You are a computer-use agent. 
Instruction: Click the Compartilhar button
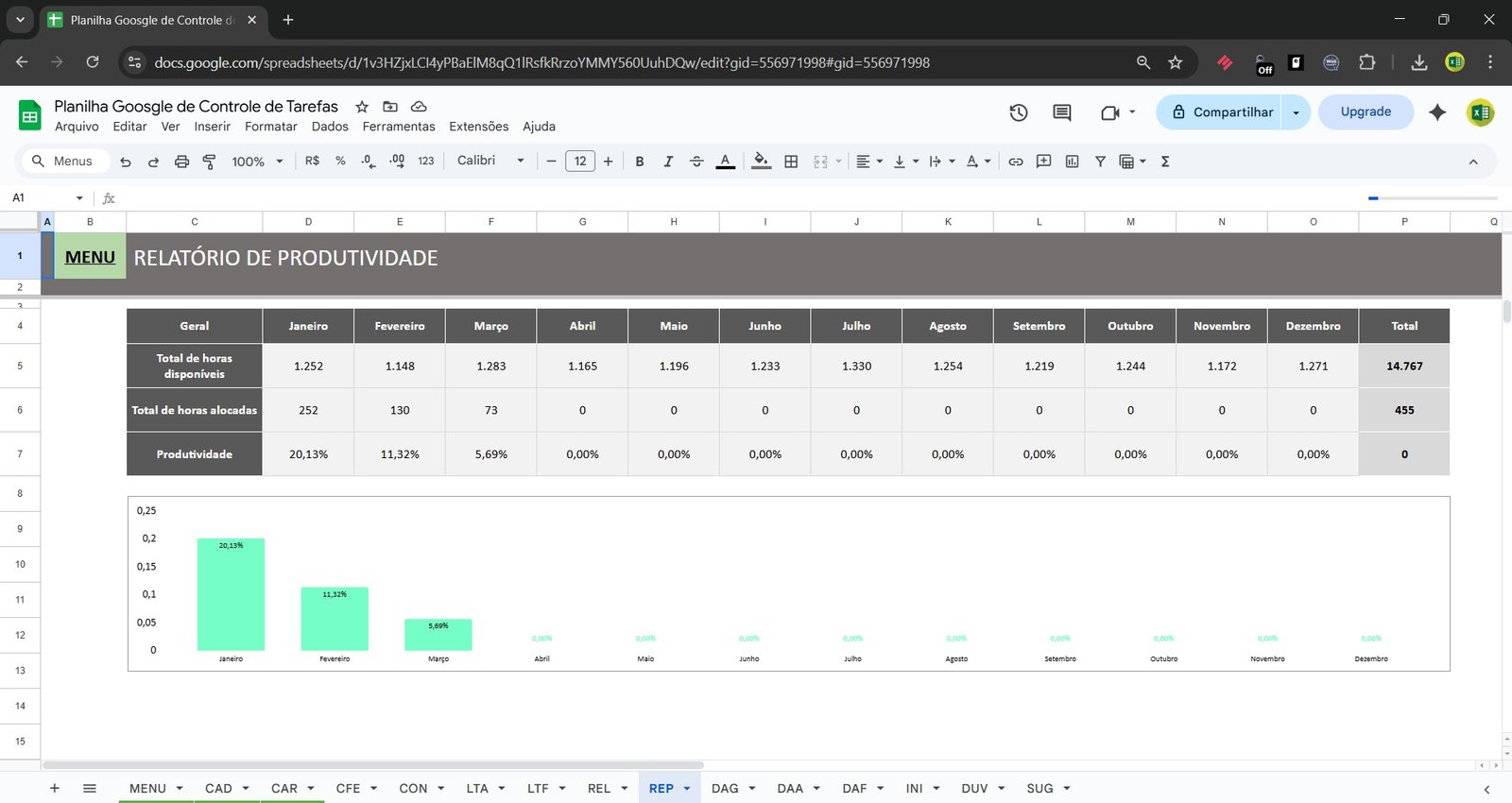pyautogui.click(x=1221, y=111)
